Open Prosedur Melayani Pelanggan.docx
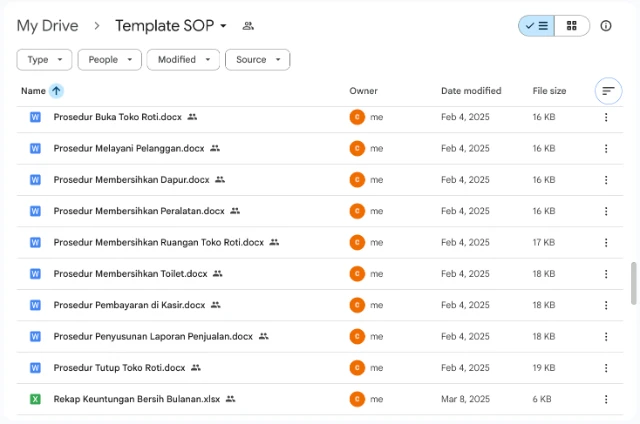 (128, 148)
